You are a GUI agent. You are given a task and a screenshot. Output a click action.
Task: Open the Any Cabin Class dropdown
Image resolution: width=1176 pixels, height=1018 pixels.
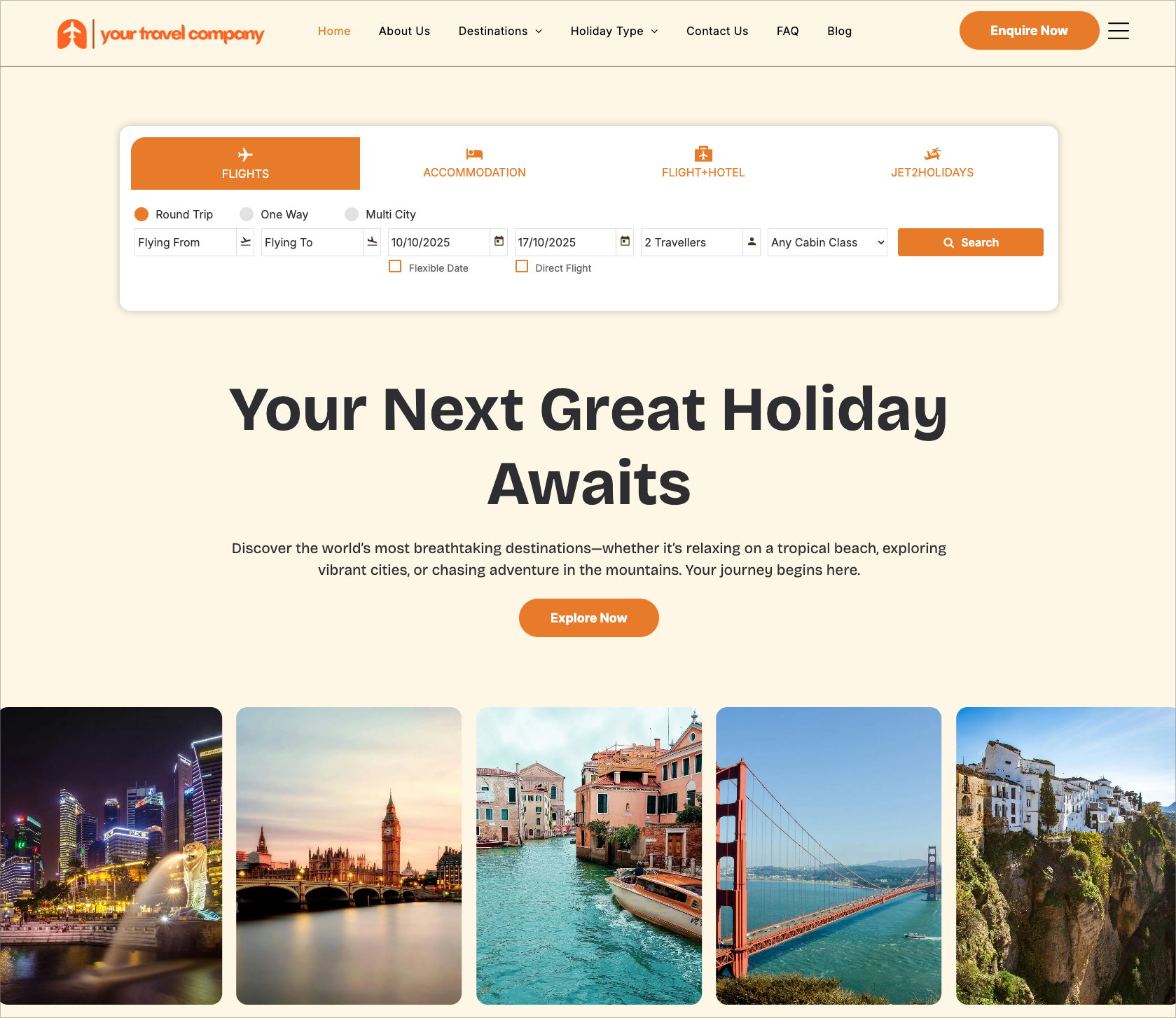827,242
